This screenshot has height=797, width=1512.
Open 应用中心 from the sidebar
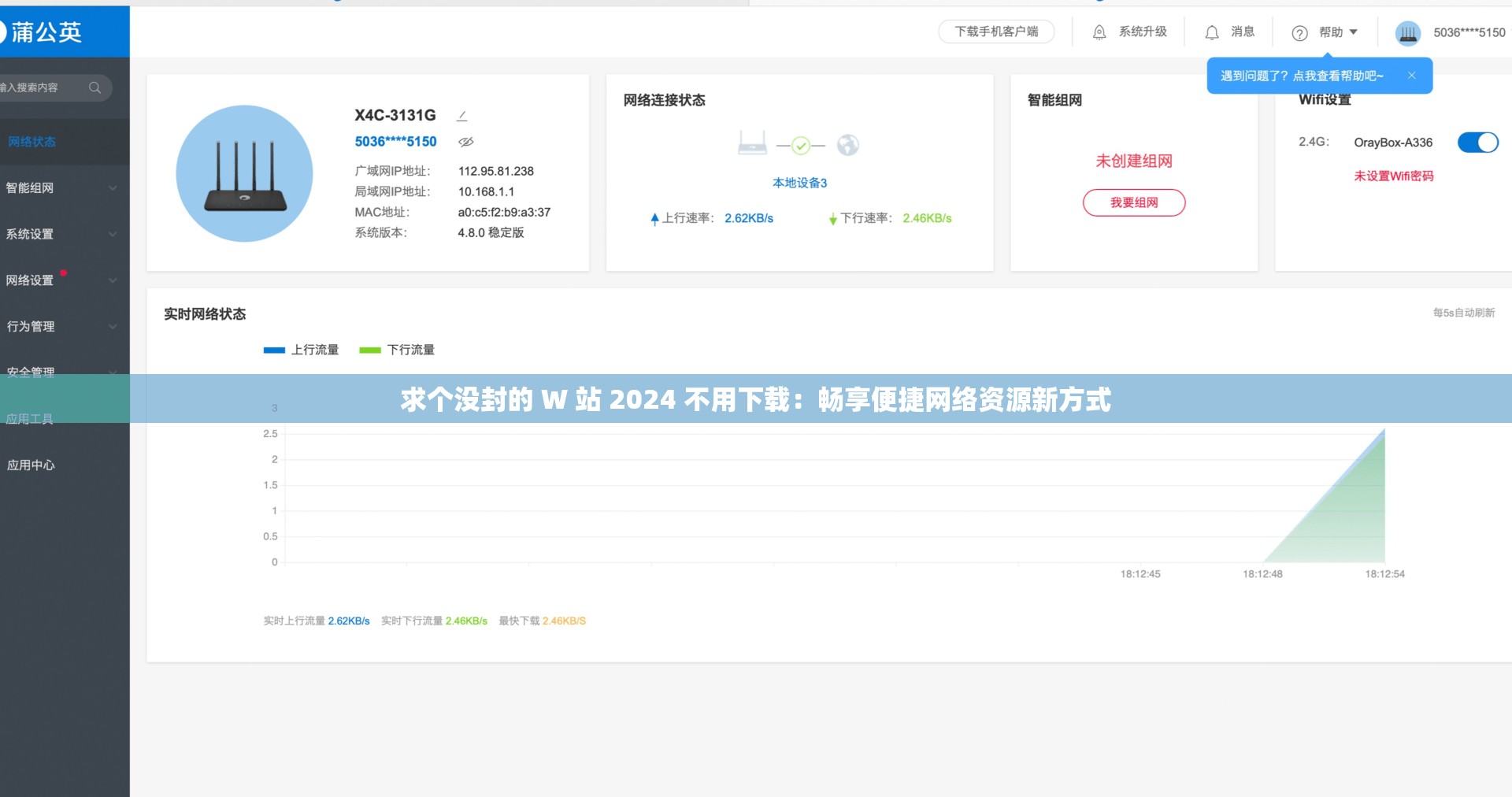(31, 465)
